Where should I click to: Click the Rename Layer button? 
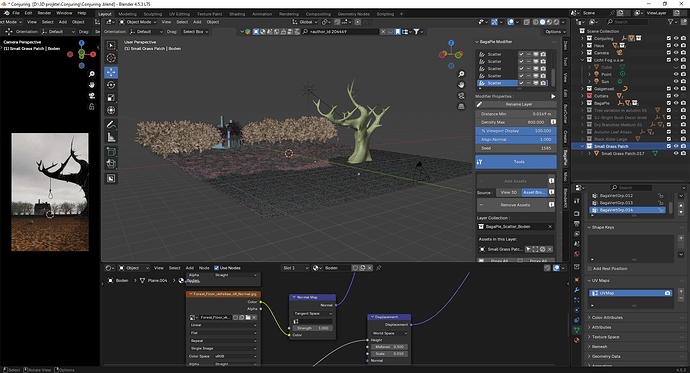tap(518, 104)
